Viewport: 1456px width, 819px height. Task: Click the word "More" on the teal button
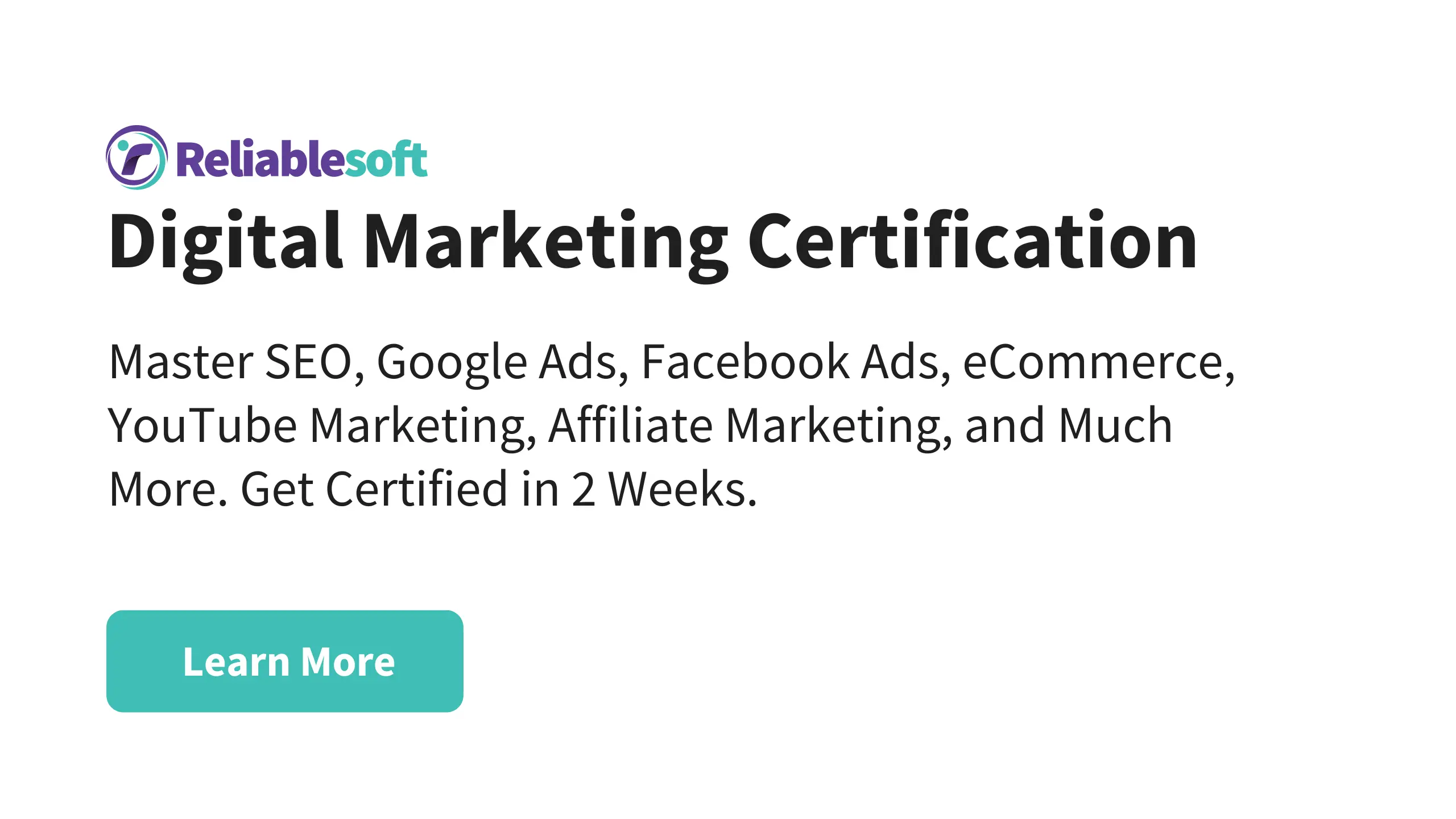coord(348,662)
